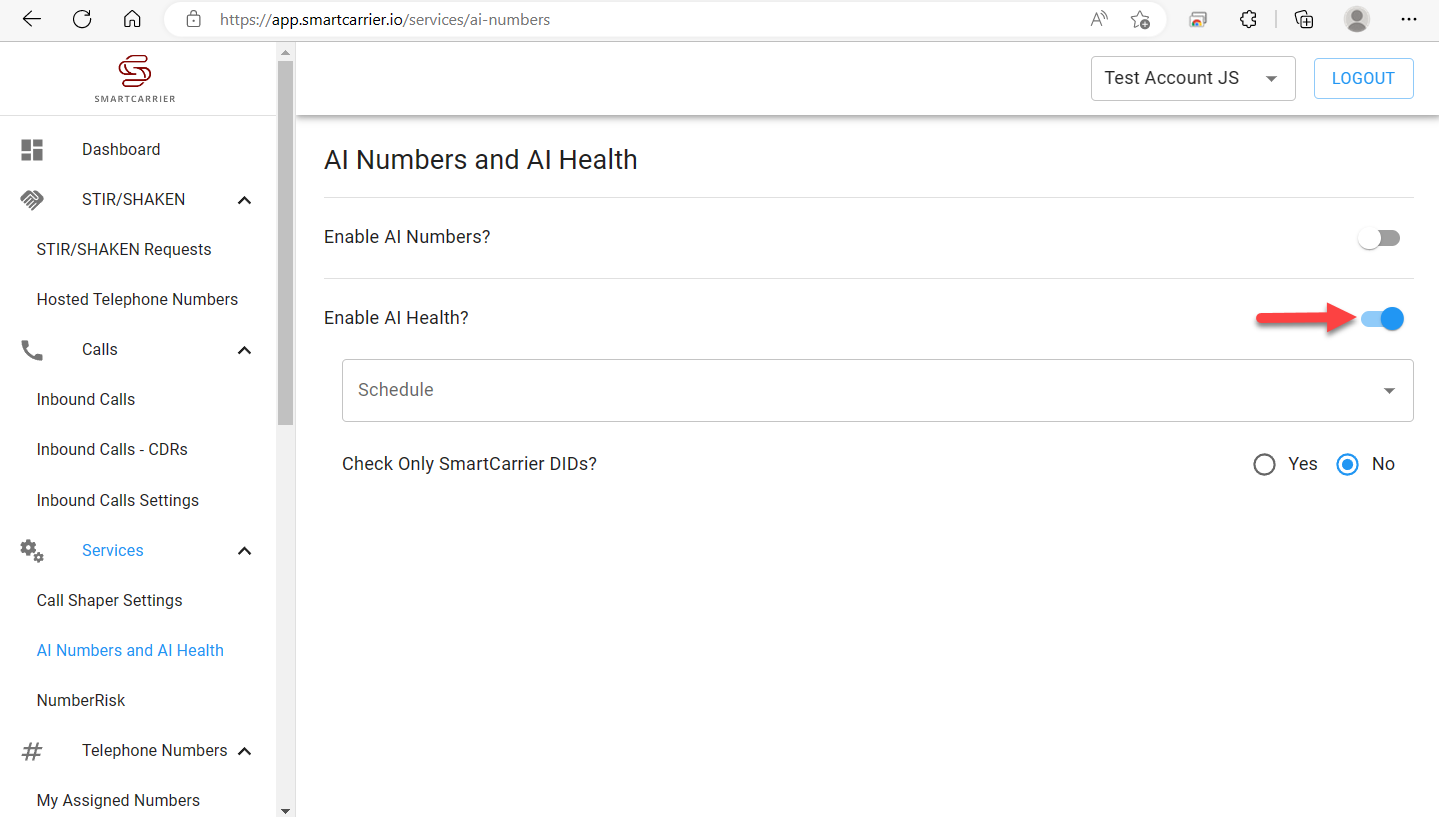
Task: Collapse the Services section chevron
Action: point(244,551)
